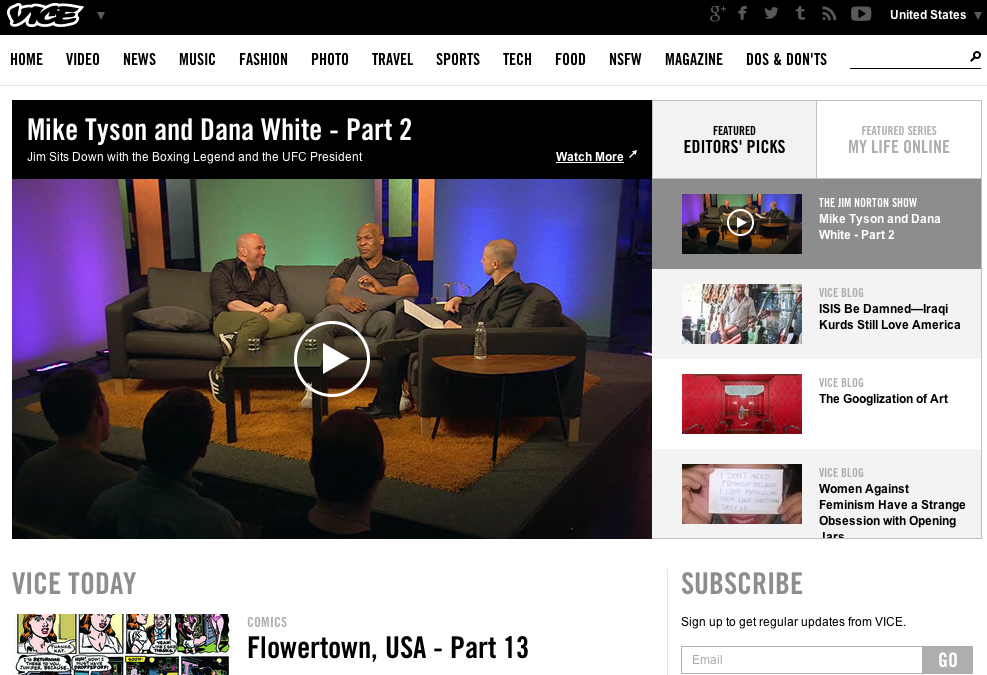The height and width of the screenshot is (675, 987).
Task: Open the Facebook icon link
Action: coord(743,14)
